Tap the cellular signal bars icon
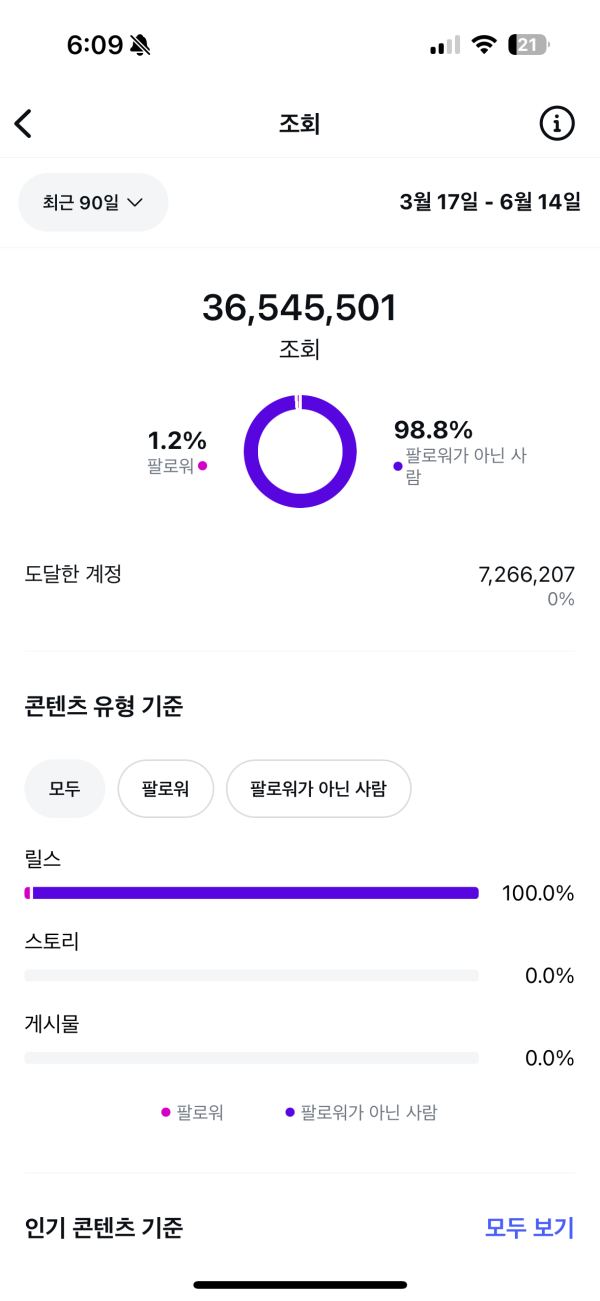 pyautogui.click(x=445, y=45)
